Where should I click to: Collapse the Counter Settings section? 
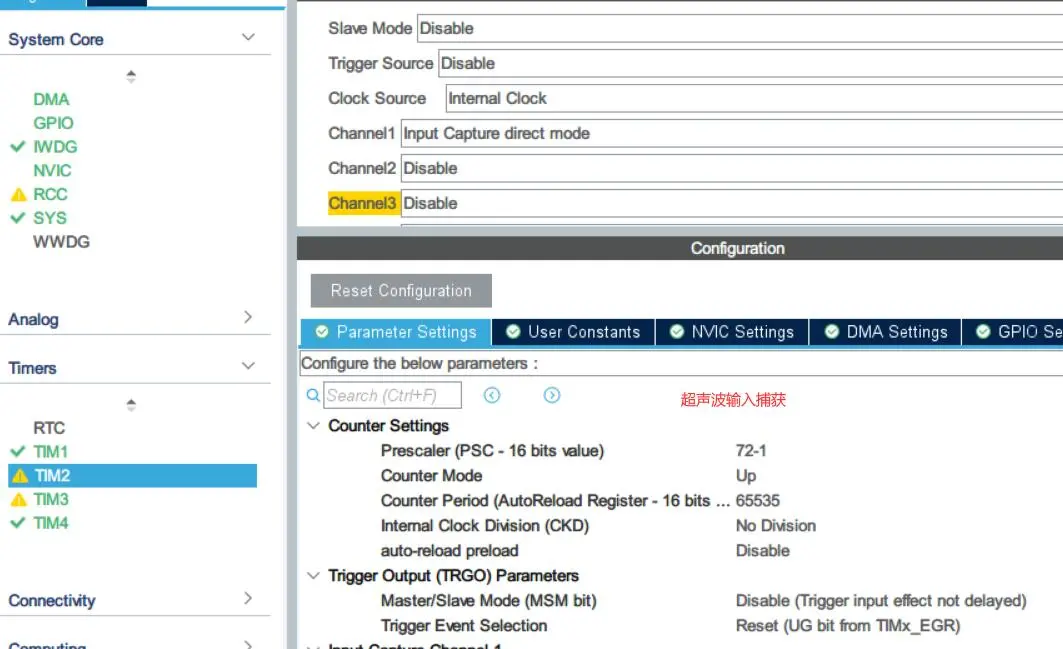click(312, 426)
